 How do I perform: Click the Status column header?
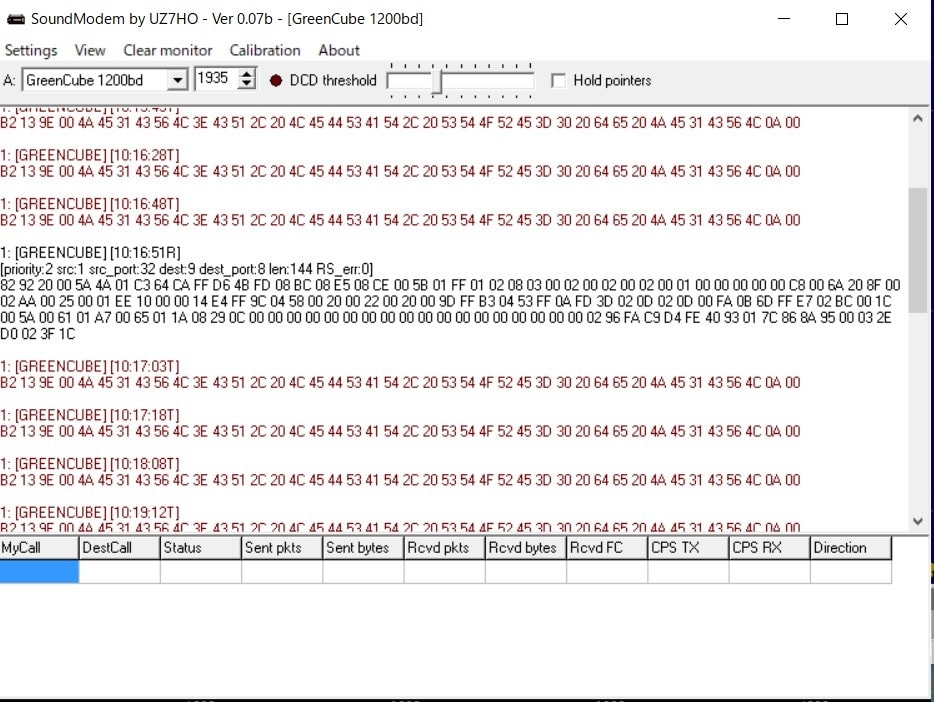pyautogui.click(x=201, y=548)
